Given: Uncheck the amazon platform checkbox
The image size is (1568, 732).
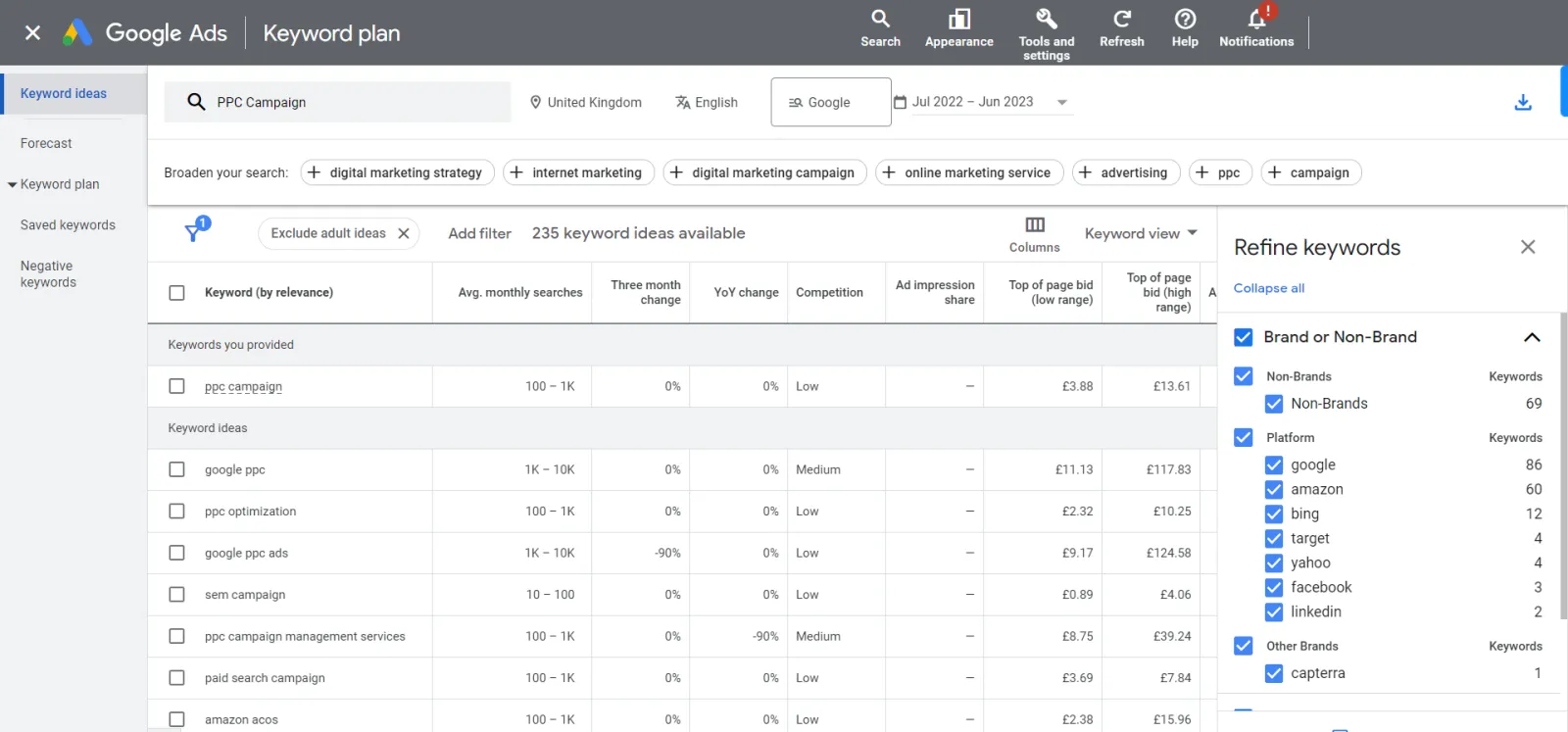Looking at the screenshot, I should click(1274, 489).
